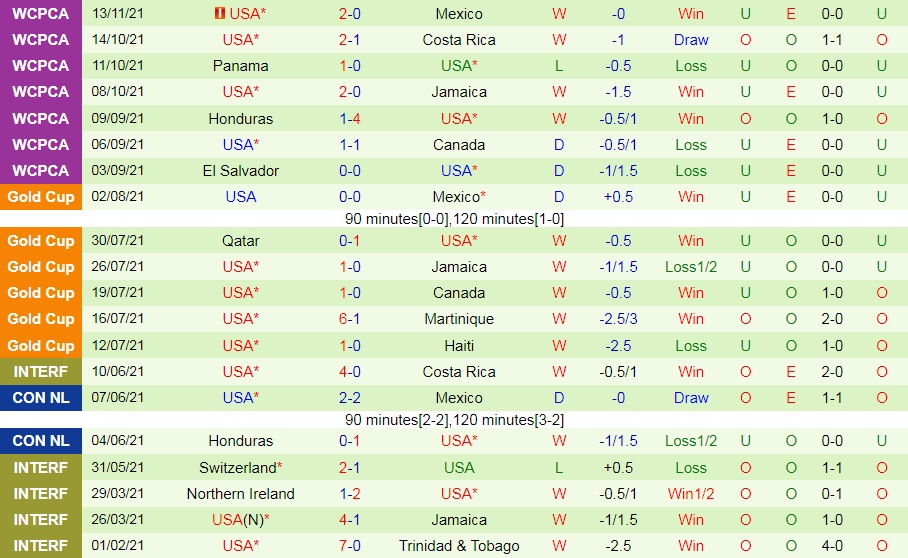
Task: Click the Win1/2 result for Northern Ireland match
Action: click(691, 493)
